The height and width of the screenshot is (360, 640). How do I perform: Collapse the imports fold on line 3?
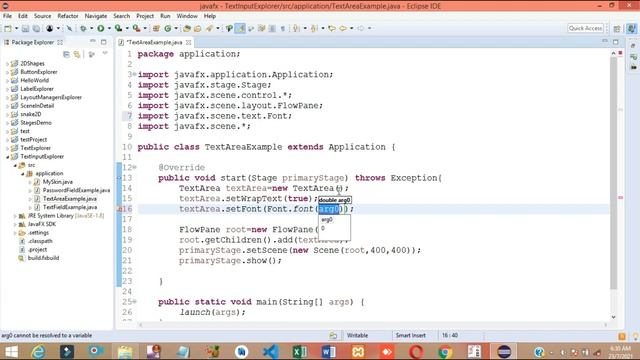[134, 75]
